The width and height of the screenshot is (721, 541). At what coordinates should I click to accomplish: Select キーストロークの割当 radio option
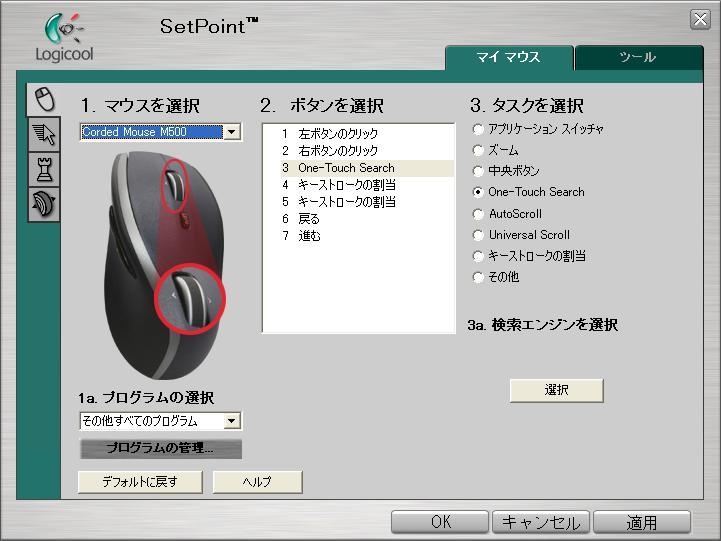pos(478,256)
